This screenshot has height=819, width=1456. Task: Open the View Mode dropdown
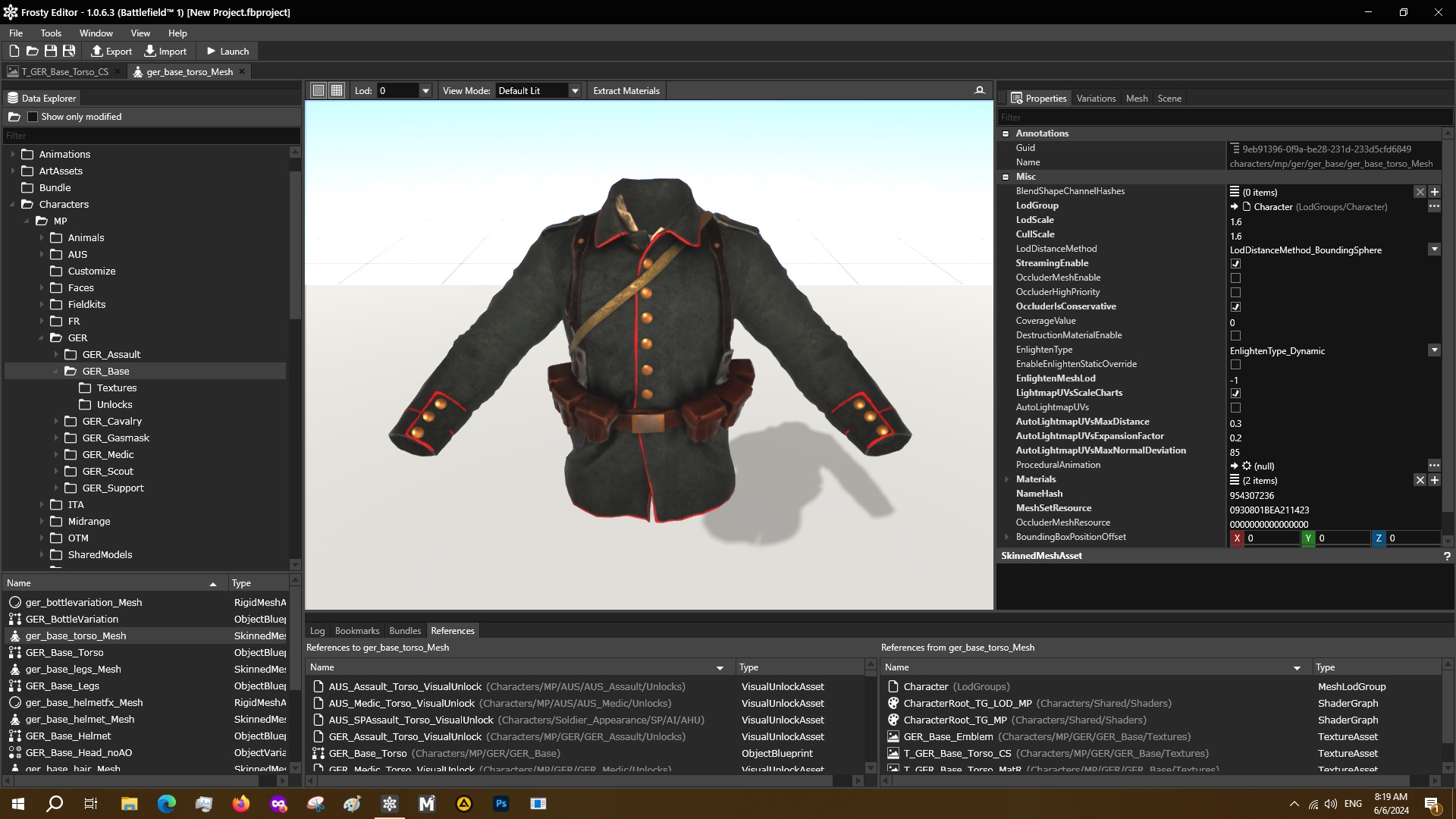tap(575, 90)
